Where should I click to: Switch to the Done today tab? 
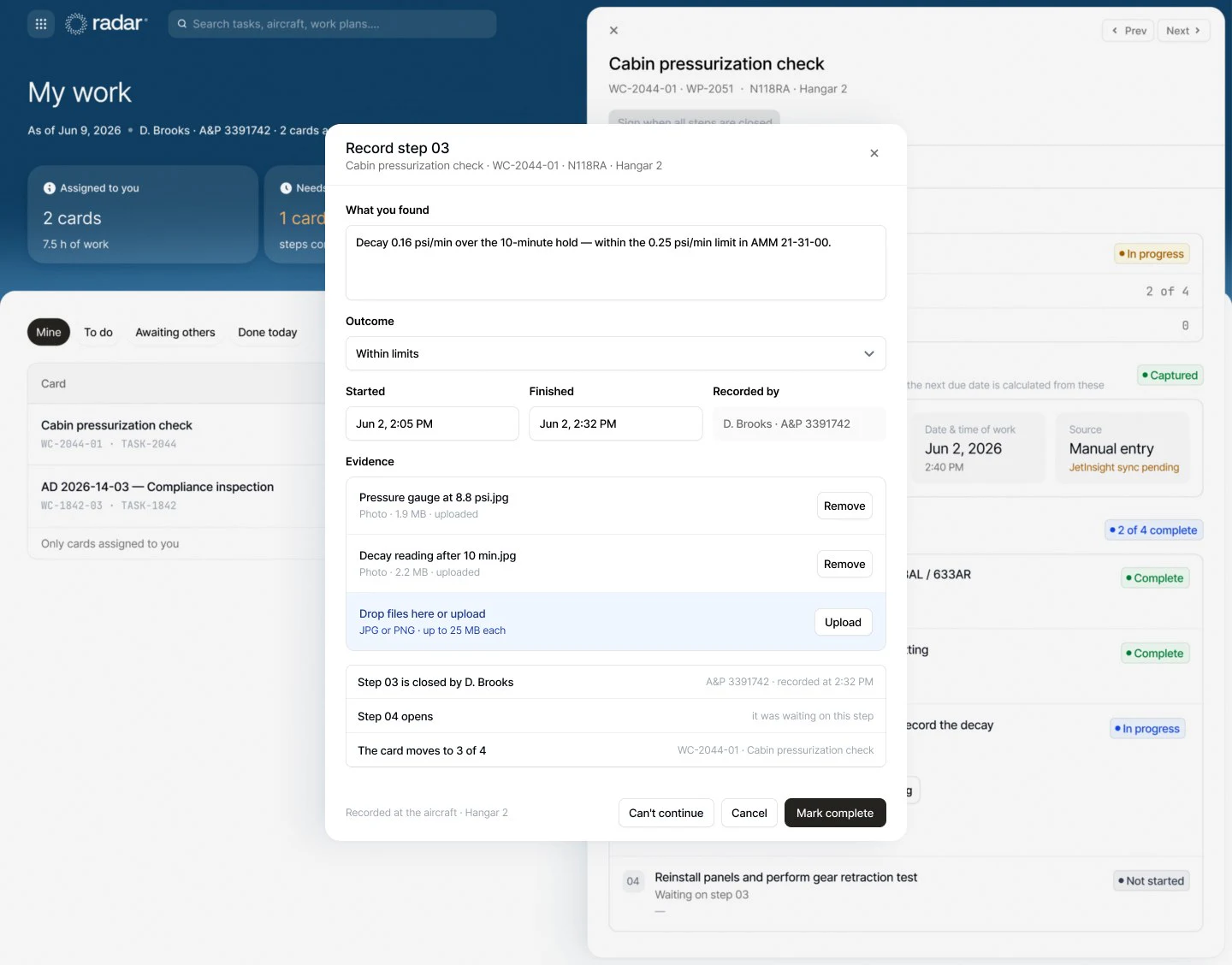[x=268, y=332]
